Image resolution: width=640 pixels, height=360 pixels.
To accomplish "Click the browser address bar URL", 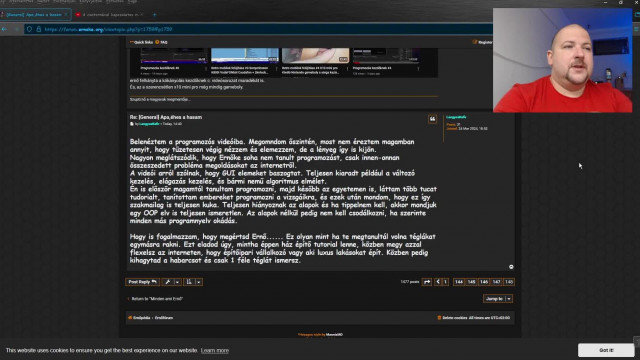I will (108, 29).
